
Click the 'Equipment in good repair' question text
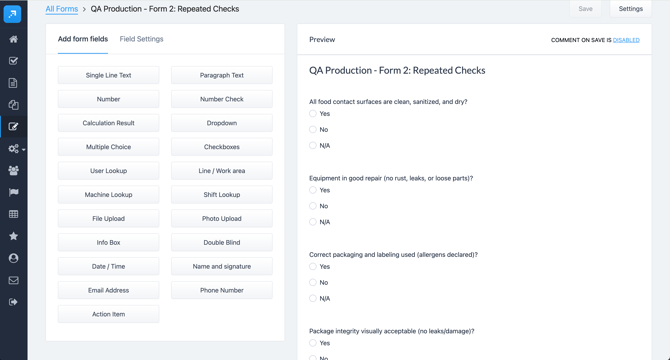(391, 178)
